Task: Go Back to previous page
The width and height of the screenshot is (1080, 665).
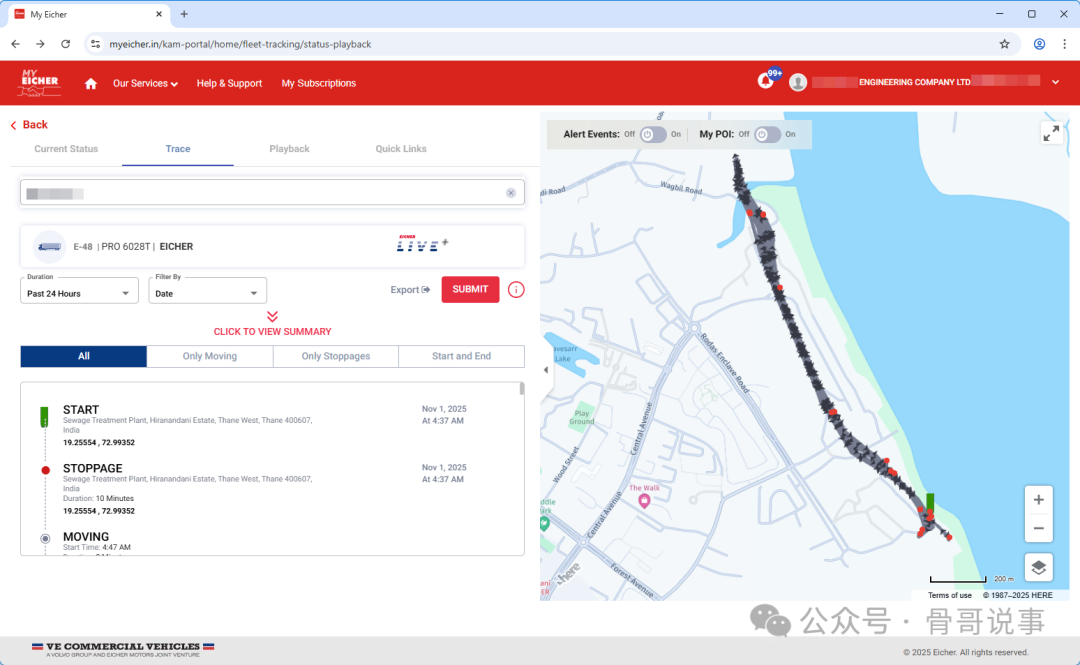Action: pyautogui.click(x=29, y=125)
